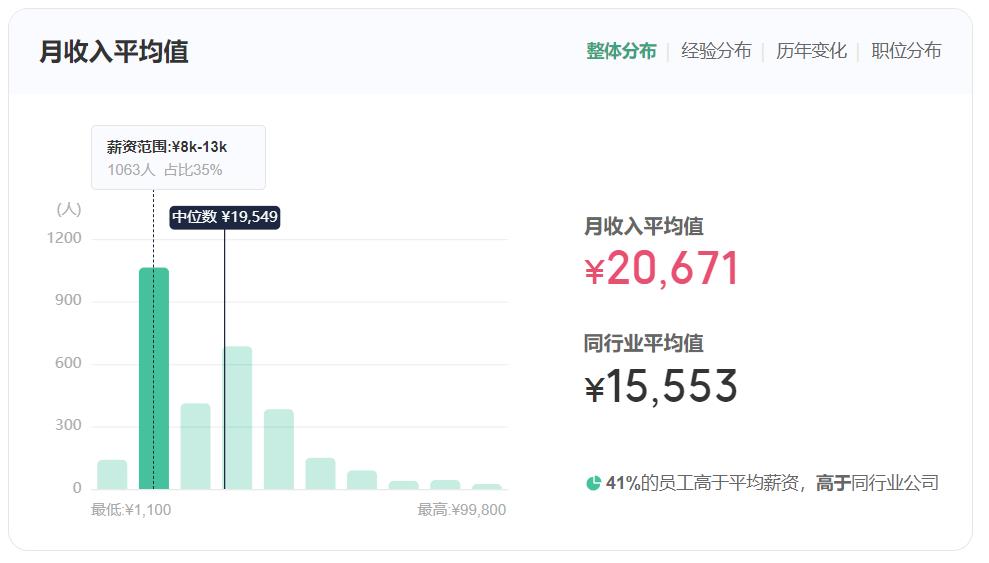The width and height of the screenshot is (989, 563).
Task: Show the 职位分布 tab
Action: point(906,51)
